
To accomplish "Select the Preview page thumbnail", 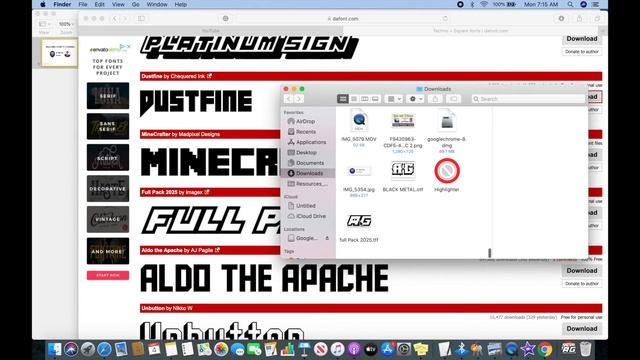I will [60, 53].
